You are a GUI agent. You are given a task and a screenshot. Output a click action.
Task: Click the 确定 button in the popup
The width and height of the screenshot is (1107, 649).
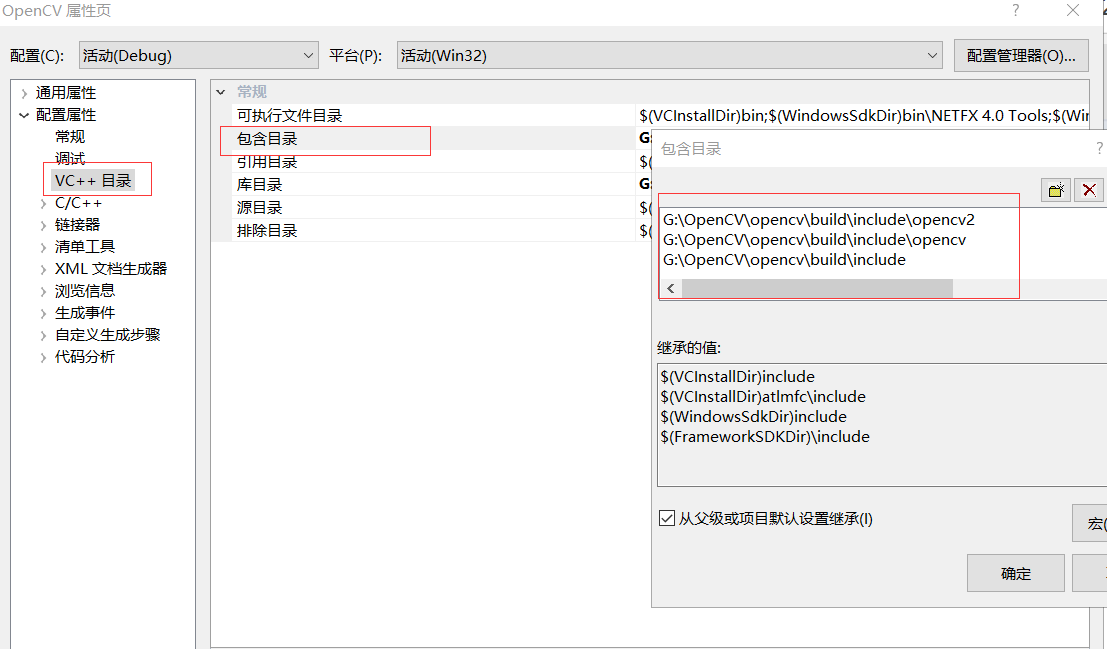tap(1015, 573)
